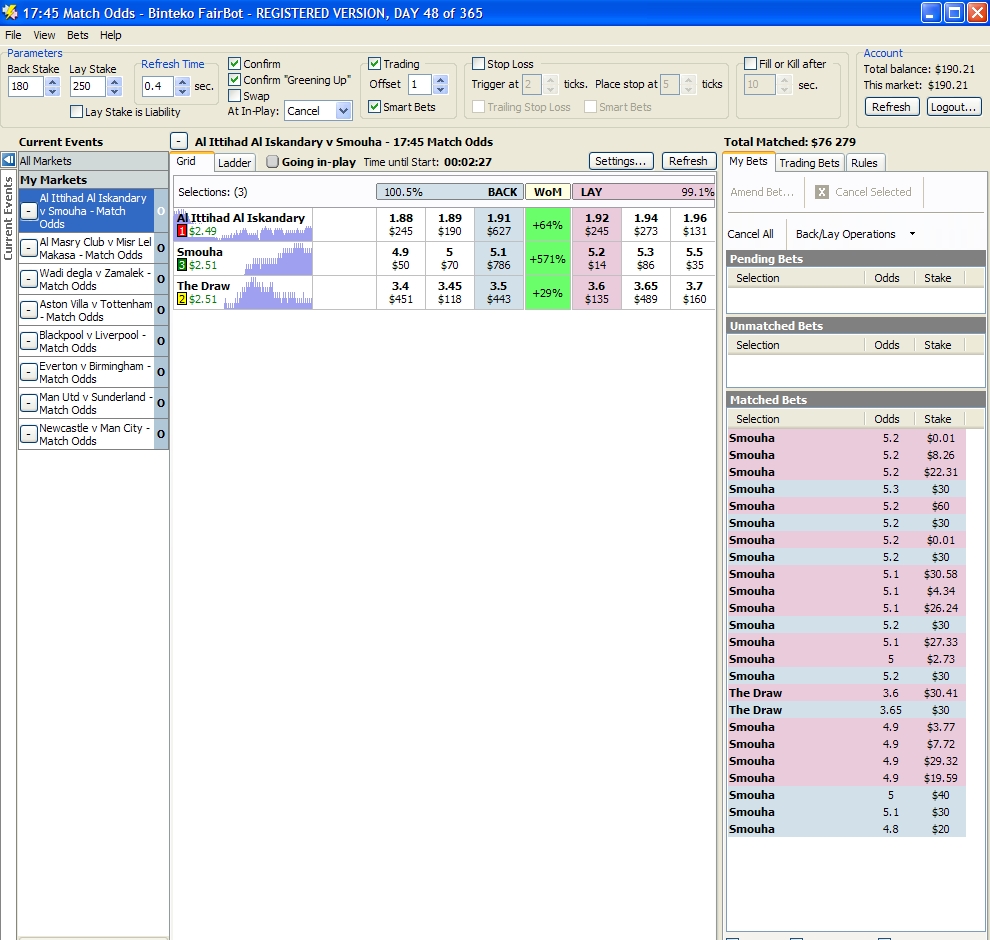Click the minus icon beside Wadi degla v Zamalek

pyautogui.click(x=28, y=280)
